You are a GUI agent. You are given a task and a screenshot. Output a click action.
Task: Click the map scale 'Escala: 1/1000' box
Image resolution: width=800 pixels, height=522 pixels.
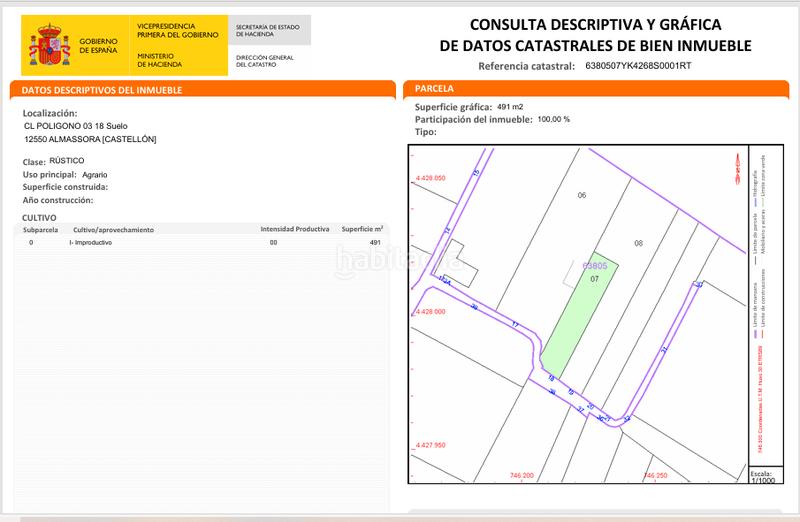(x=764, y=475)
